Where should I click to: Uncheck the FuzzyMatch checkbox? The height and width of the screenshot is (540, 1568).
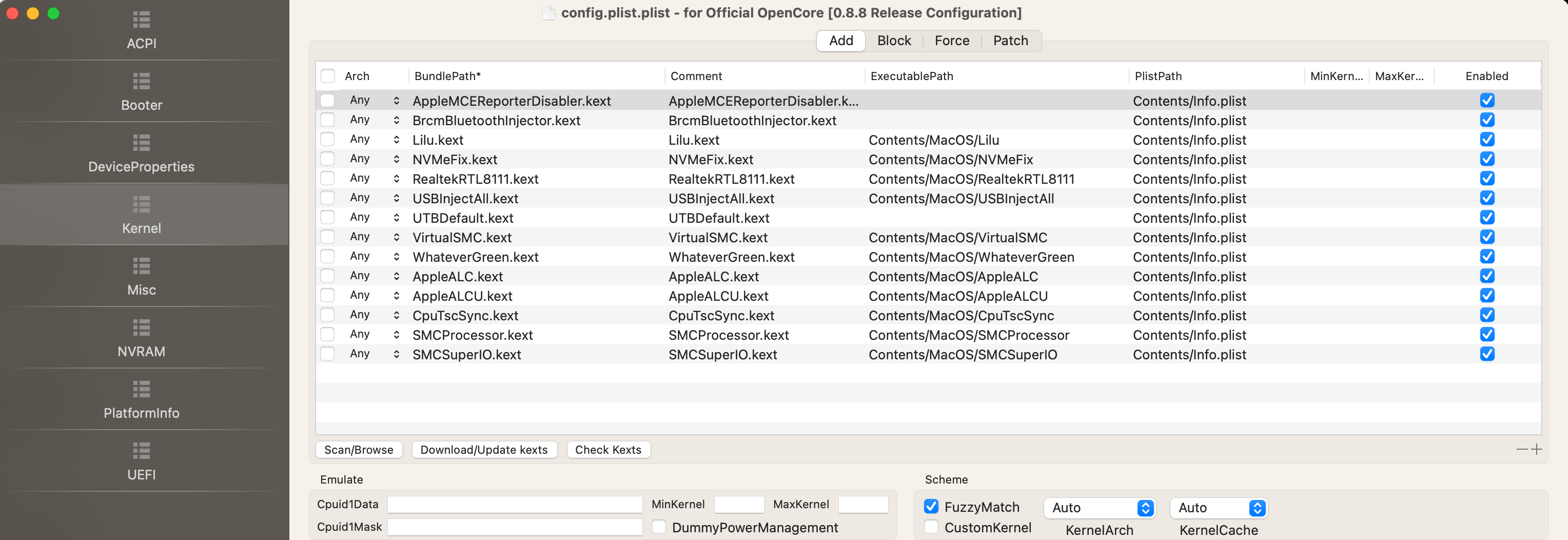click(931, 507)
